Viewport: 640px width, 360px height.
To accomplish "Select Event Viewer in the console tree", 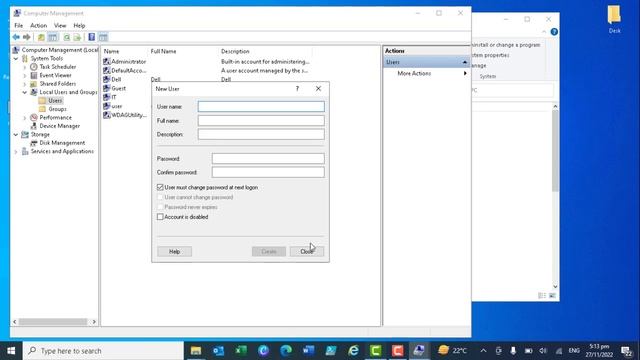I will click(55, 75).
